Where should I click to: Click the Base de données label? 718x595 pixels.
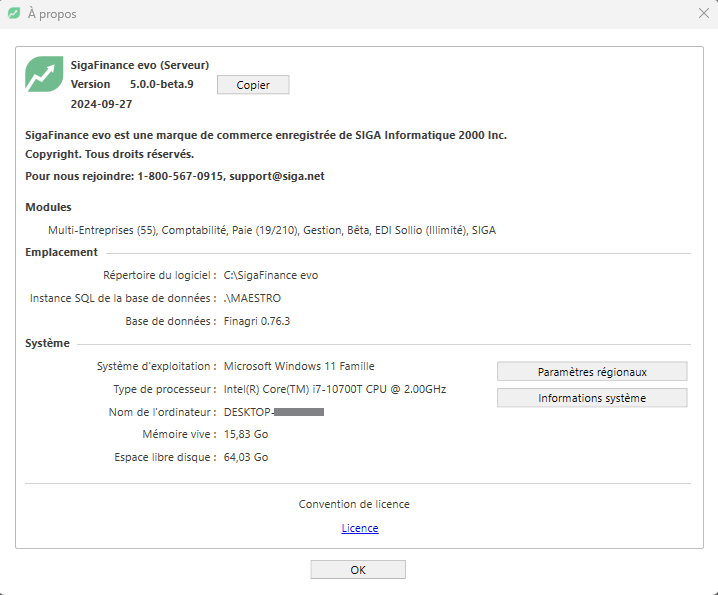(x=171, y=321)
